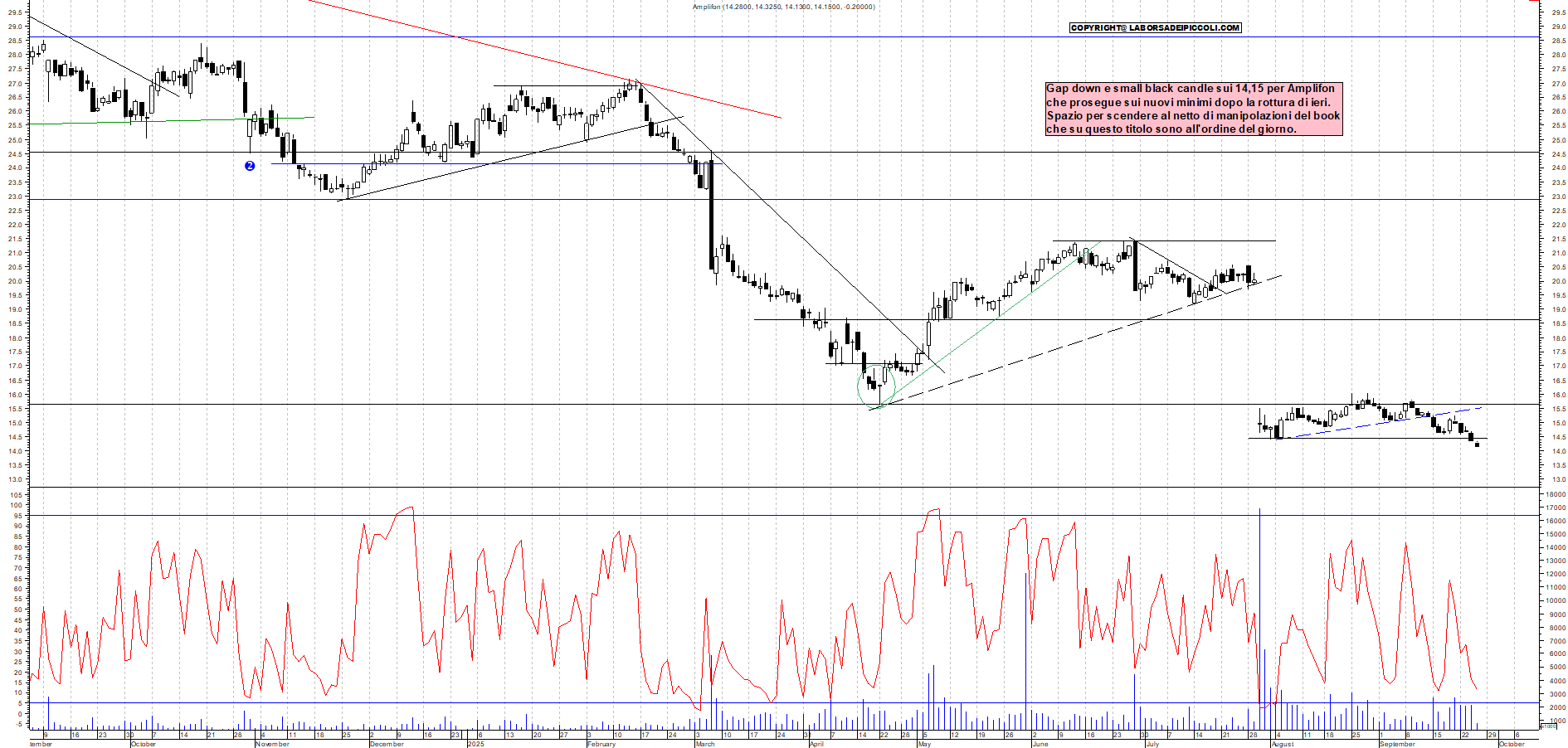This screenshot has width=1568, height=748.
Task: Click the 'March' month label on the time axis
Action: pos(705,744)
